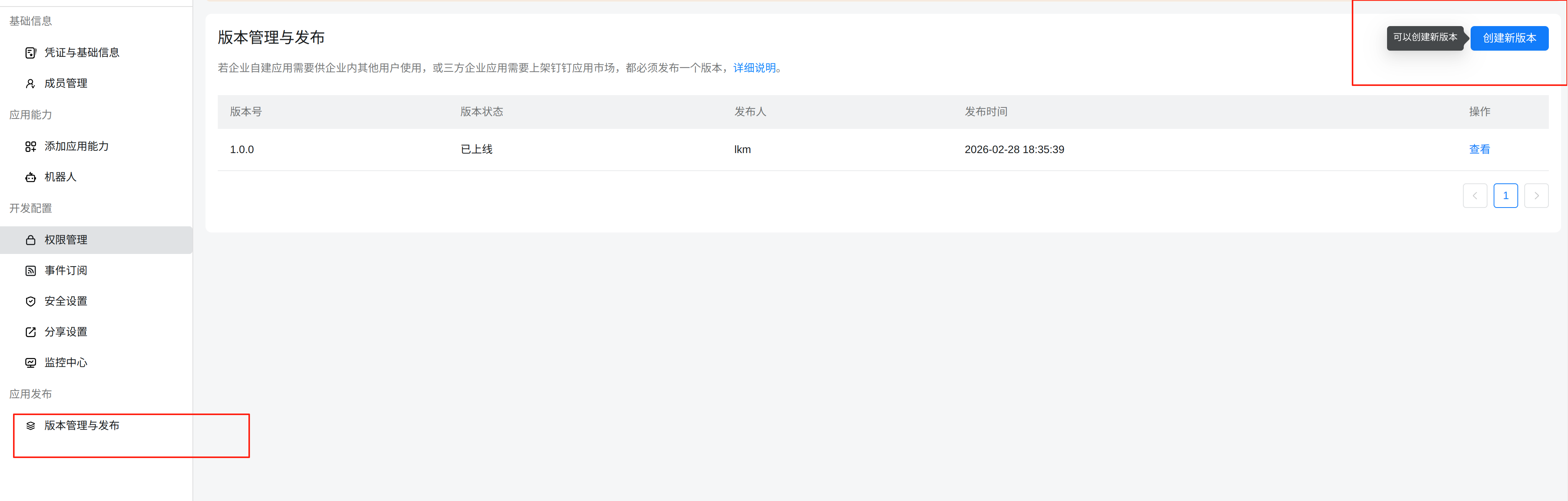The image size is (1568, 501).
Task: Click the 权限管理 lock icon
Action: [x=30, y=241]
